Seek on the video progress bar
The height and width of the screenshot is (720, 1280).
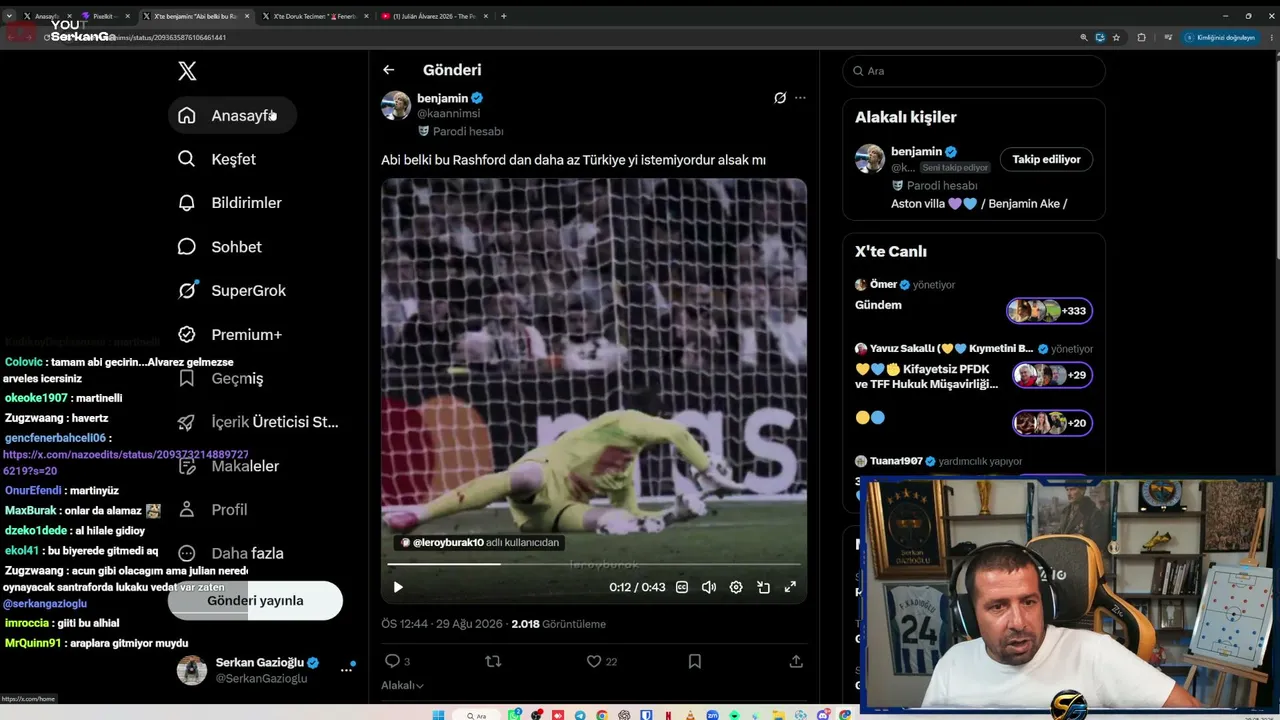pyautogui.click(x=594, y=564)
